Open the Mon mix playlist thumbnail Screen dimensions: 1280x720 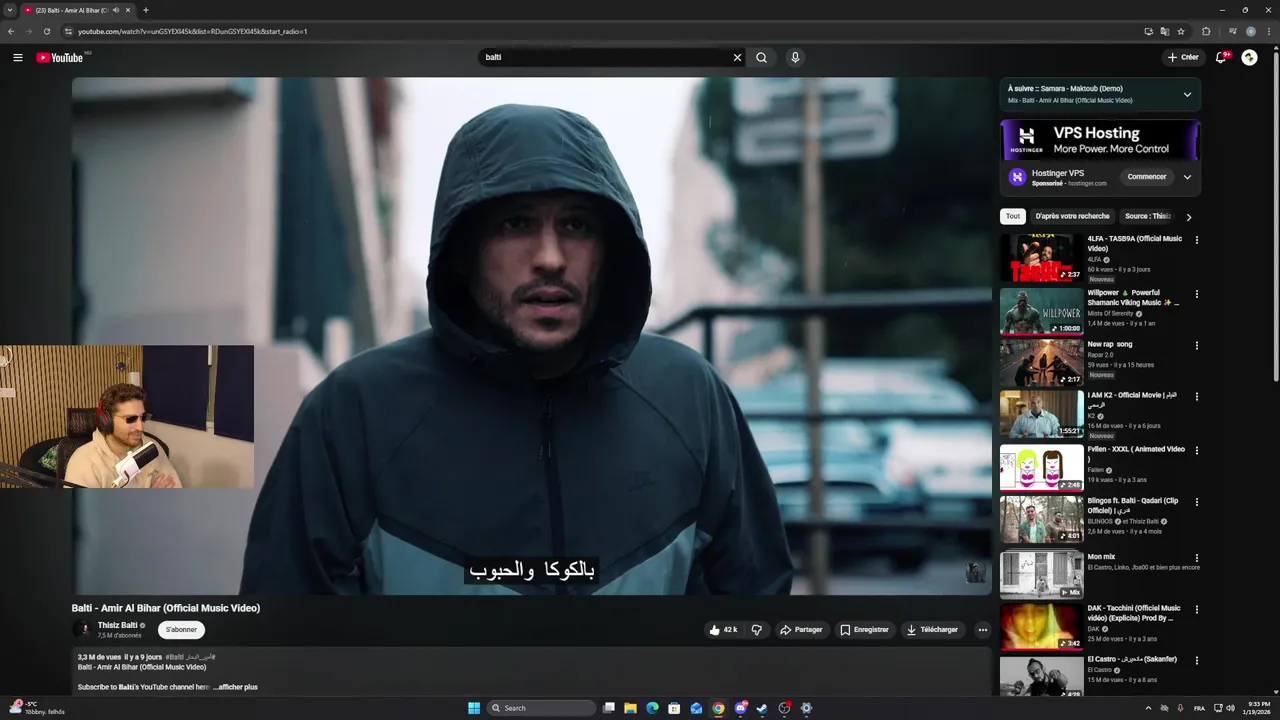click(1041, 574)
